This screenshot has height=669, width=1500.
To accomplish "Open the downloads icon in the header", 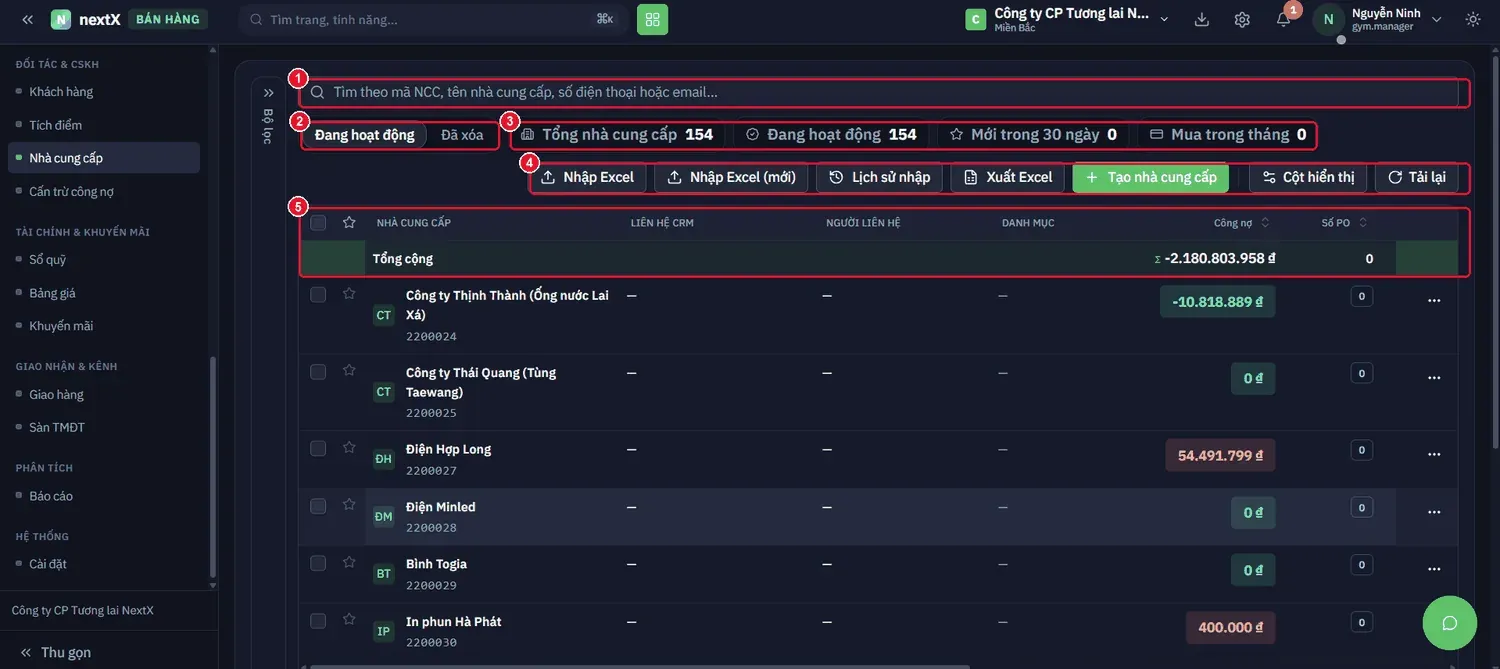I will [x=1202, y=19].
